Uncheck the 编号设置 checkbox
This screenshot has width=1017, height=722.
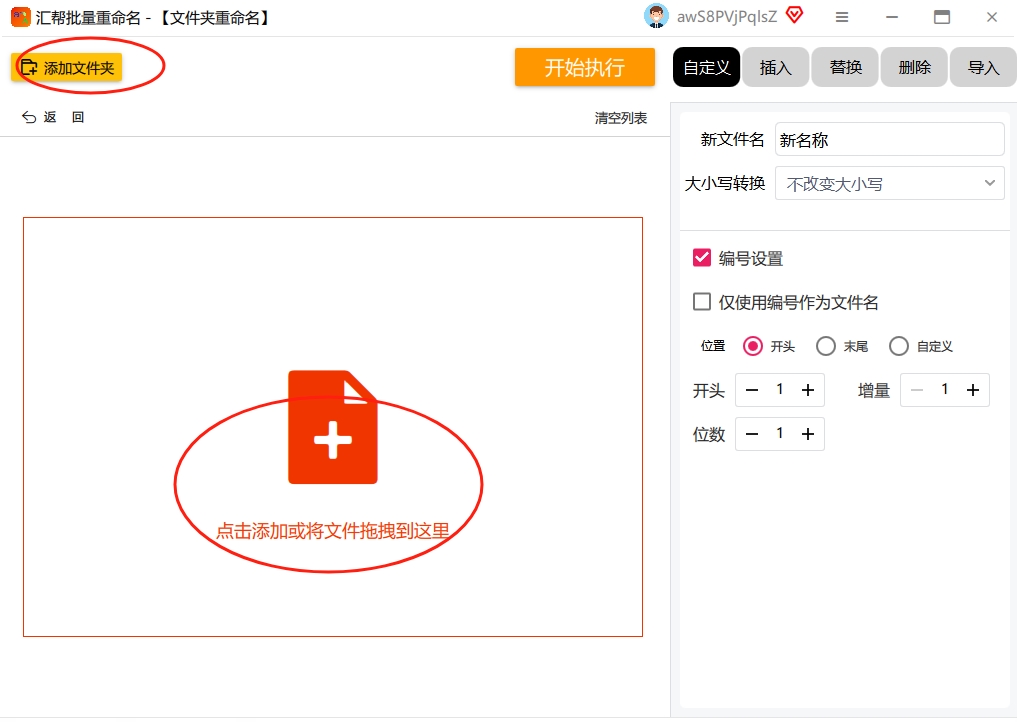click(702, 258)
